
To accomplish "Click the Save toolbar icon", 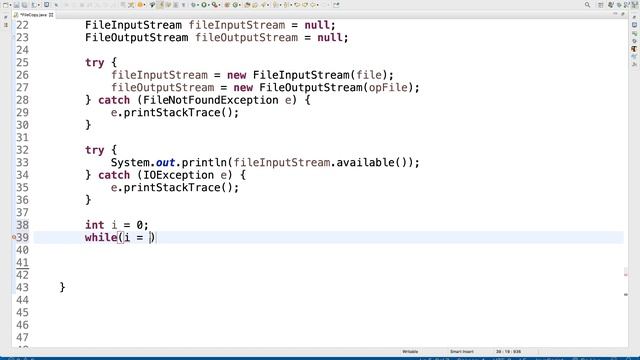I will pos(16,5).
